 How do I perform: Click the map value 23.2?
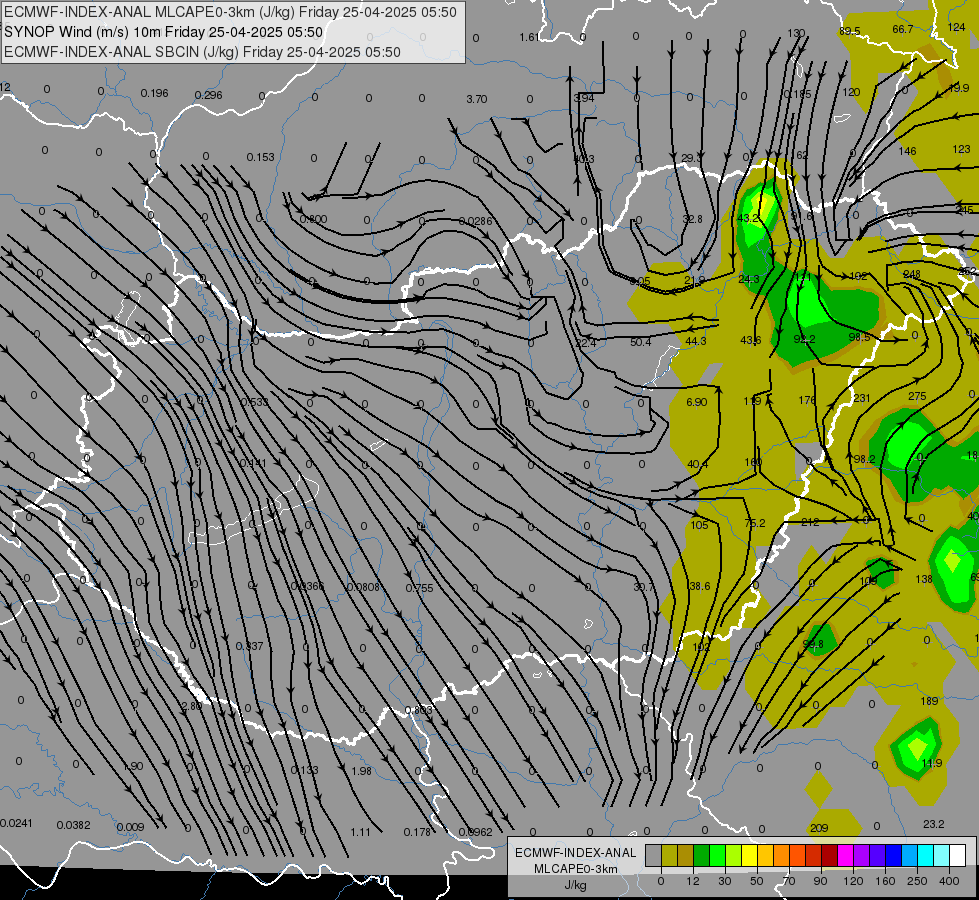click(933, 824)
